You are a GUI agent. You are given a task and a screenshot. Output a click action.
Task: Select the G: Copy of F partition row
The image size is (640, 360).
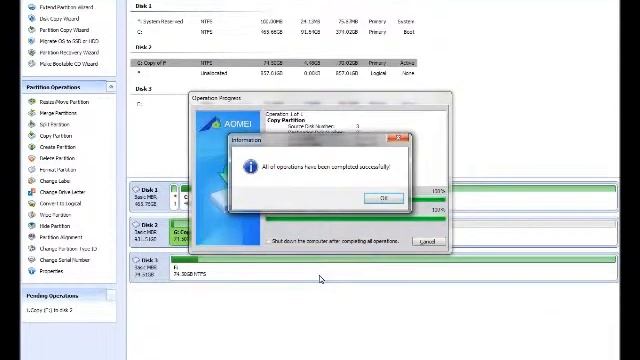[273, 63]
